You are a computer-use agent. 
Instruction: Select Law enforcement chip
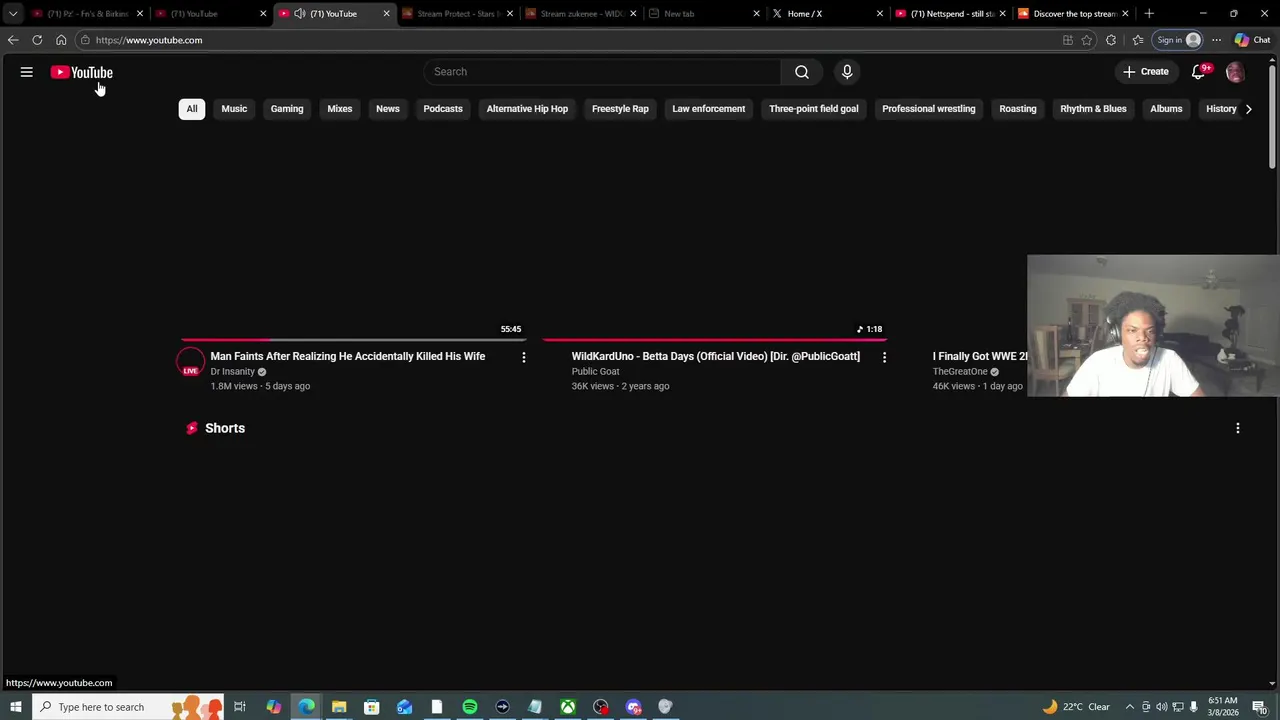[x=709, y=109]
